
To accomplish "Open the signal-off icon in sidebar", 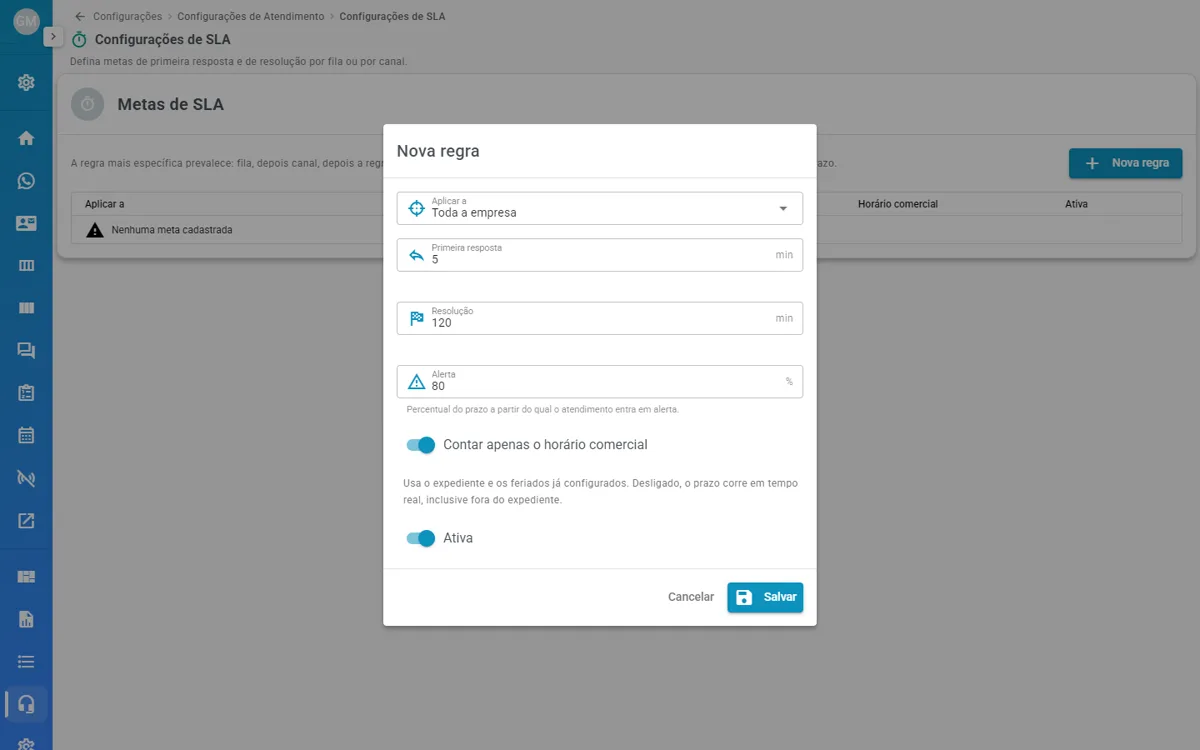I will pyautogui.click(x=26, y=478).
